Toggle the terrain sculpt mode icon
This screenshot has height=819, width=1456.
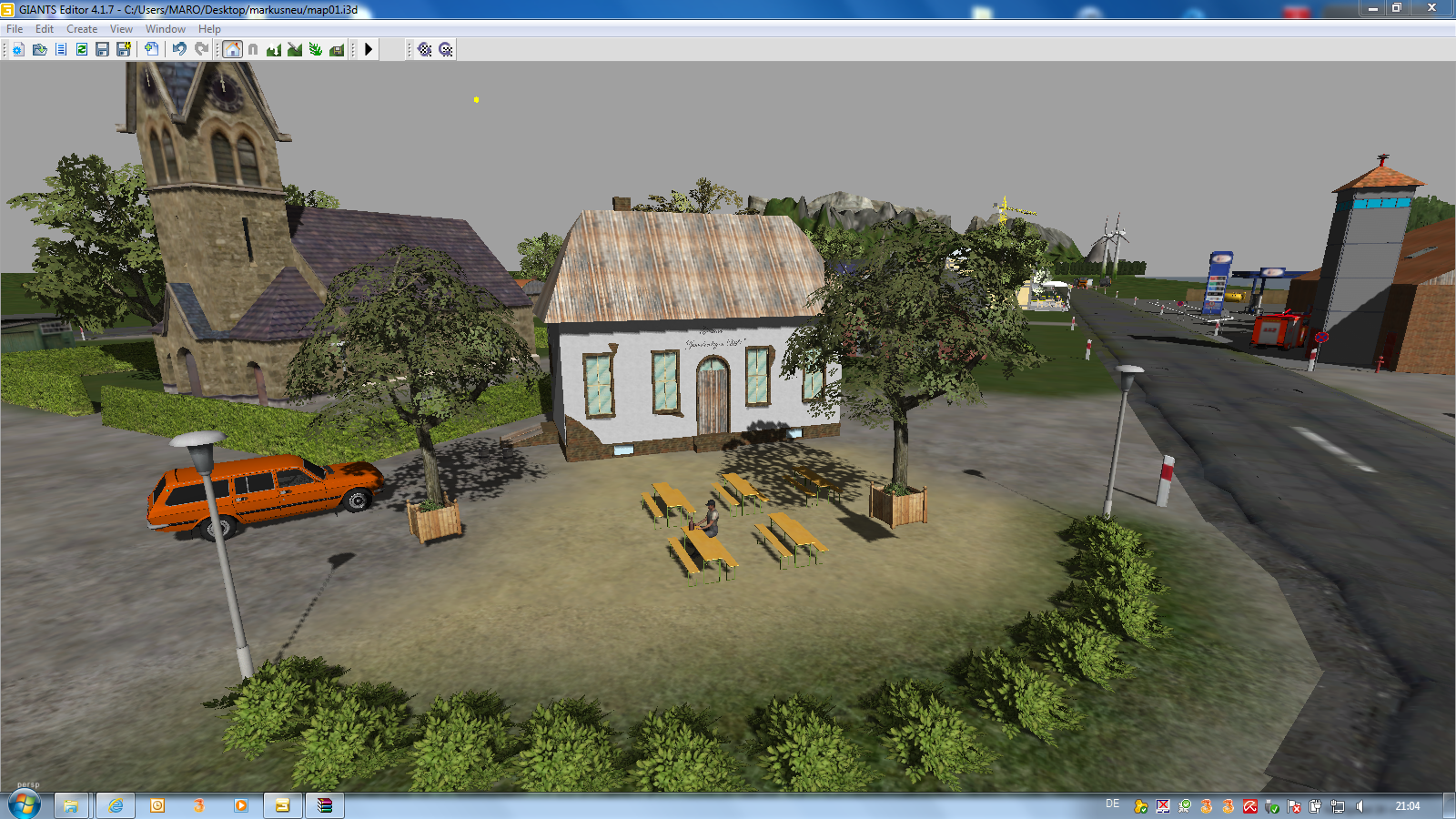pos(274,49)
